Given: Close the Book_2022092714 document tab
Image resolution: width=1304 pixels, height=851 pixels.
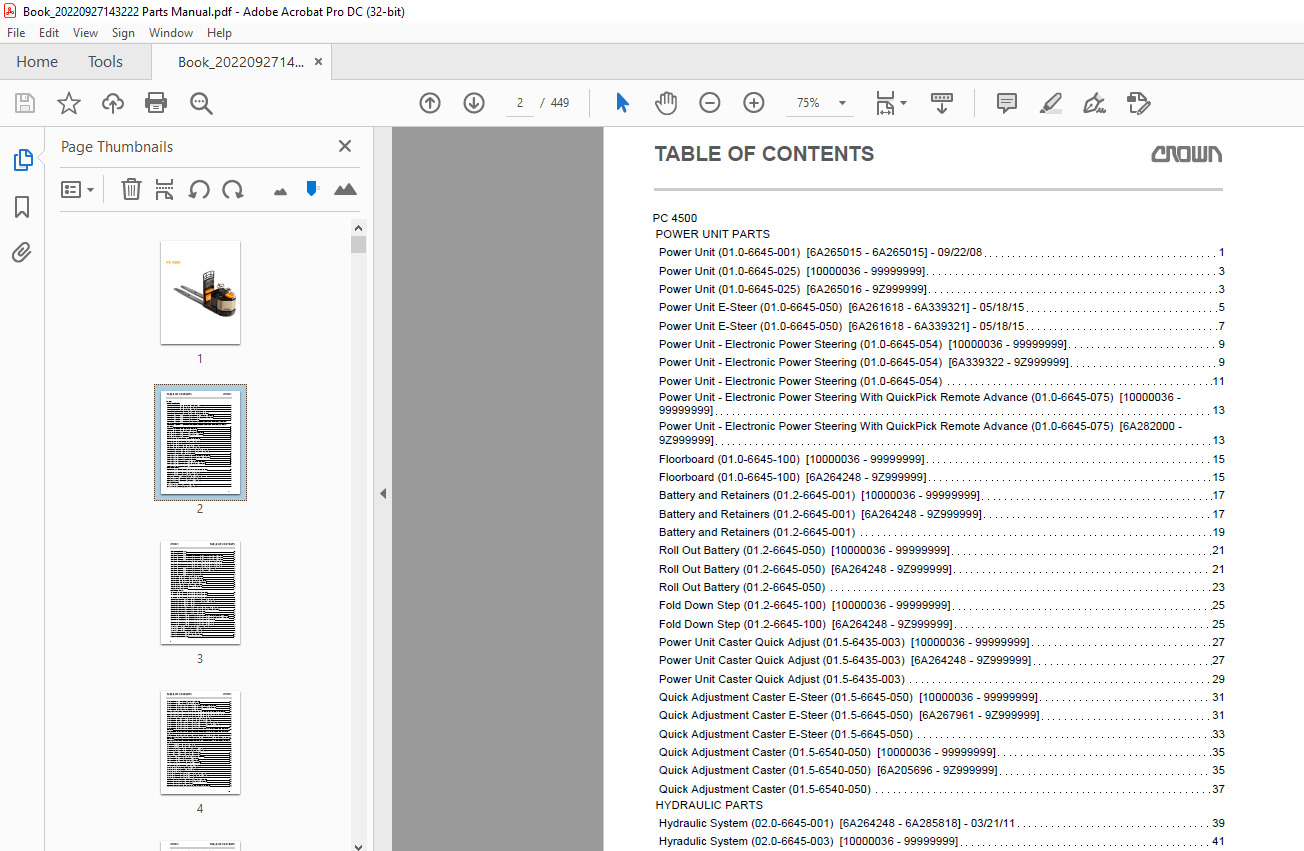Looking at the screenshot, I should (318, 62).
